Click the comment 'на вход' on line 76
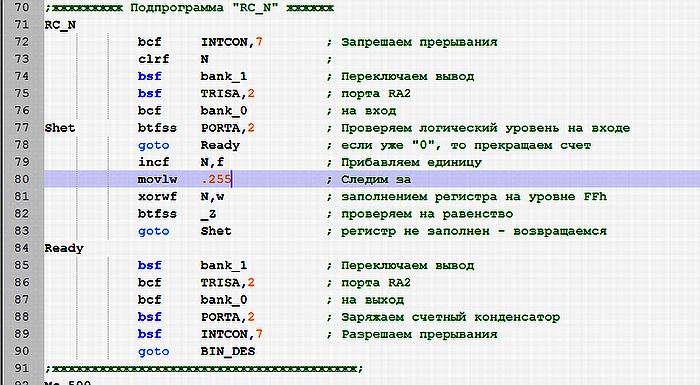Screen dimensions: 700x385 [x=368, y=111]
